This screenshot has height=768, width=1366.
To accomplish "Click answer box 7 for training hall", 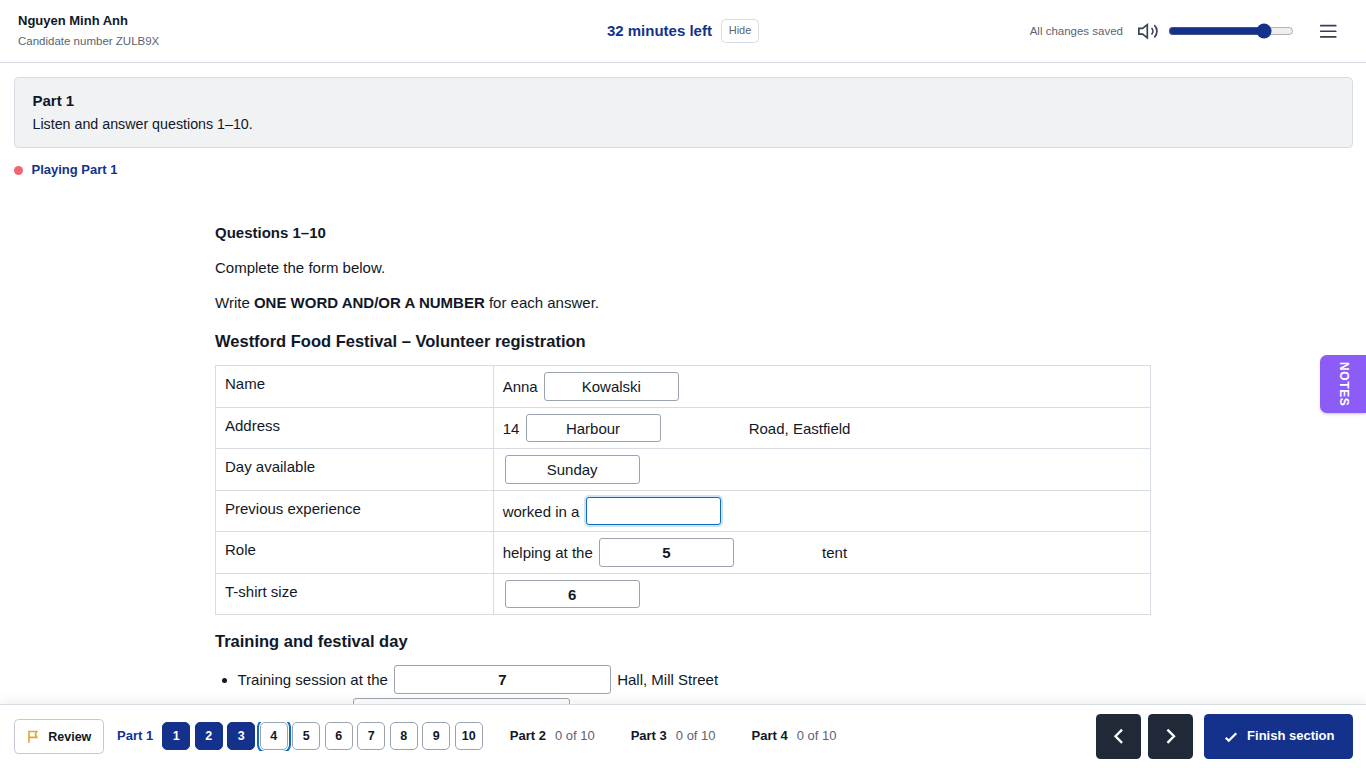I will click(502, 679).
